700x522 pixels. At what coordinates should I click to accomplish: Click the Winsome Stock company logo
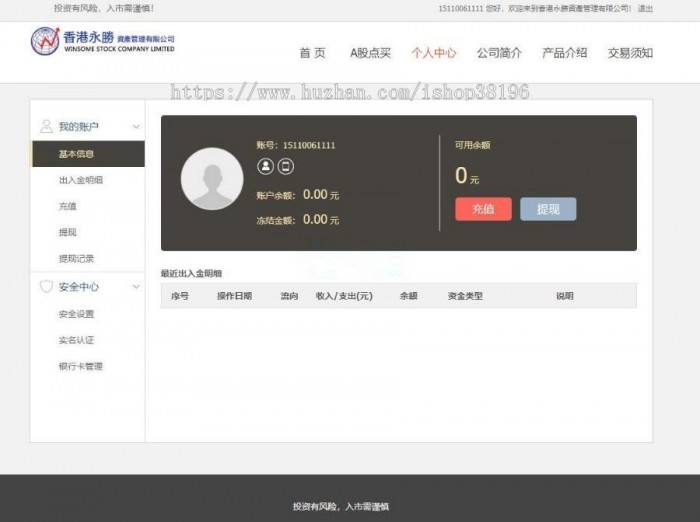(x=102, y=42)
